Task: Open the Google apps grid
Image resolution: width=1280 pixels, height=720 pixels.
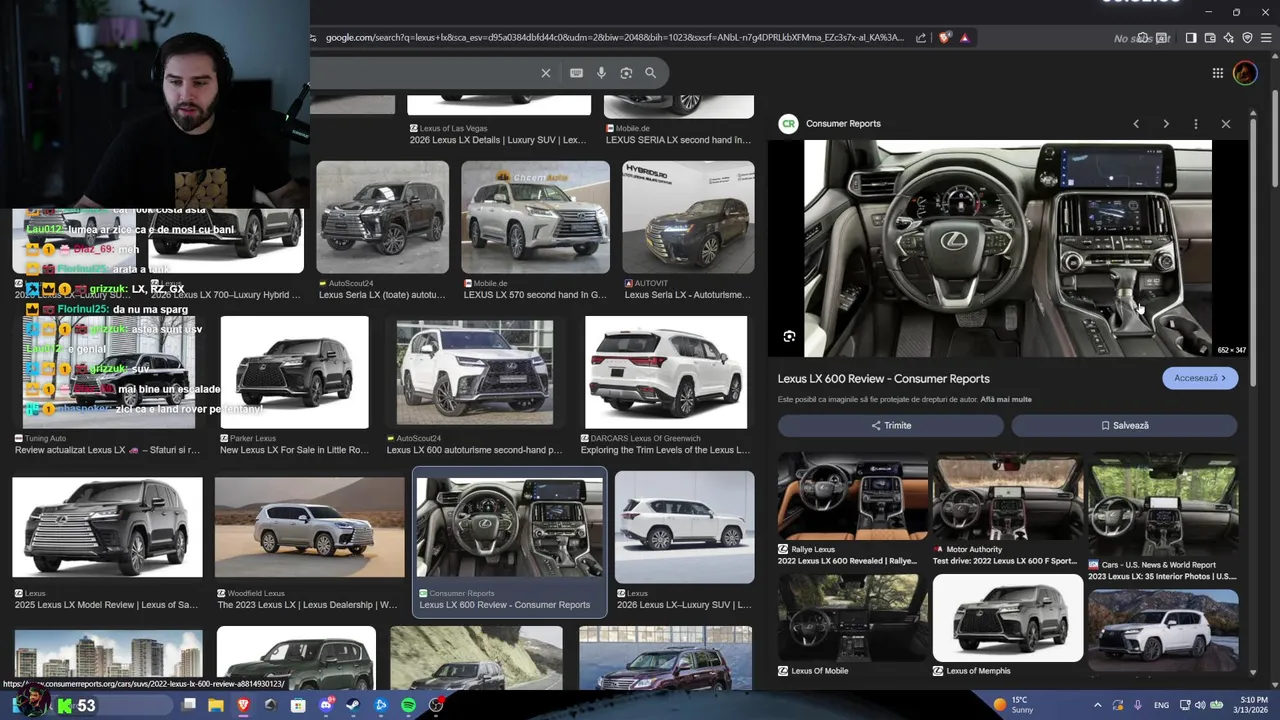Action: click(x=1217, y=73)
